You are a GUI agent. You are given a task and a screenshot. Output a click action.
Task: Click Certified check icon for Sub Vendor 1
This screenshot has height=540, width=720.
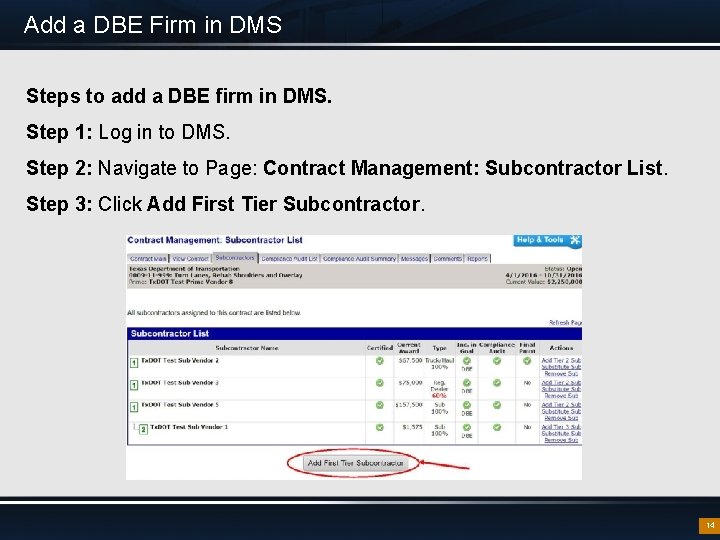click(x=380, y=427)
